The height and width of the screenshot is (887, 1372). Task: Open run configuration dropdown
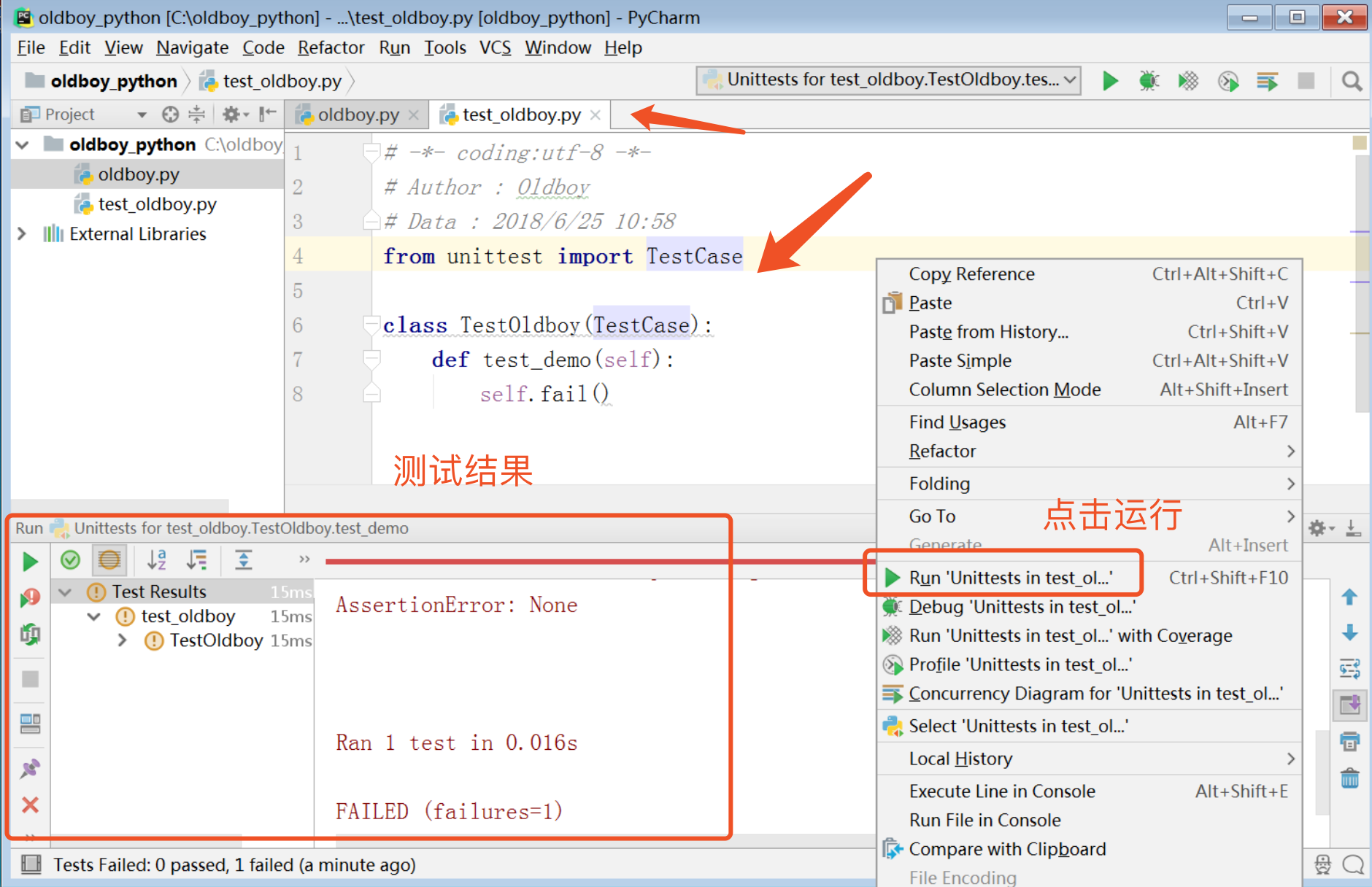coord(888,80)
